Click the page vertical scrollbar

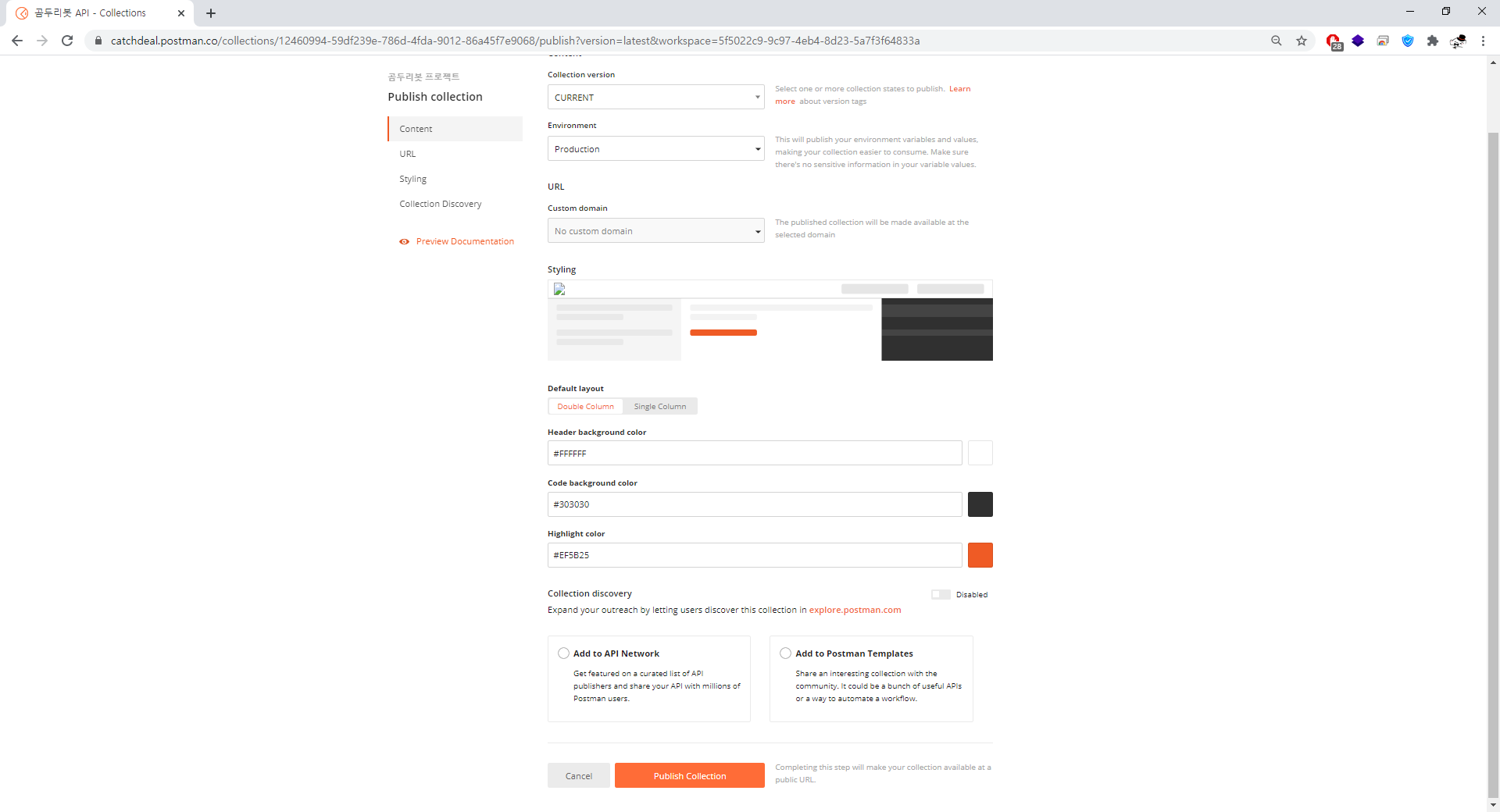1493,465
